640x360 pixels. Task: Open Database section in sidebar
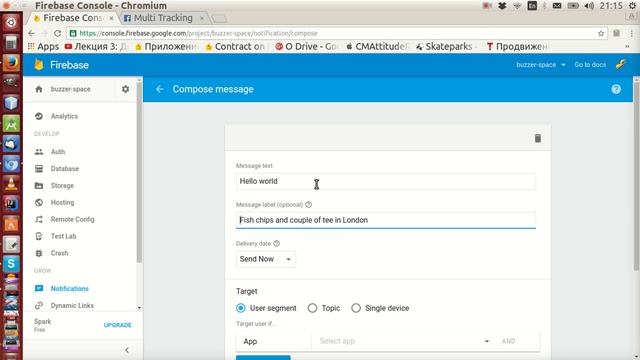(64, 169)
